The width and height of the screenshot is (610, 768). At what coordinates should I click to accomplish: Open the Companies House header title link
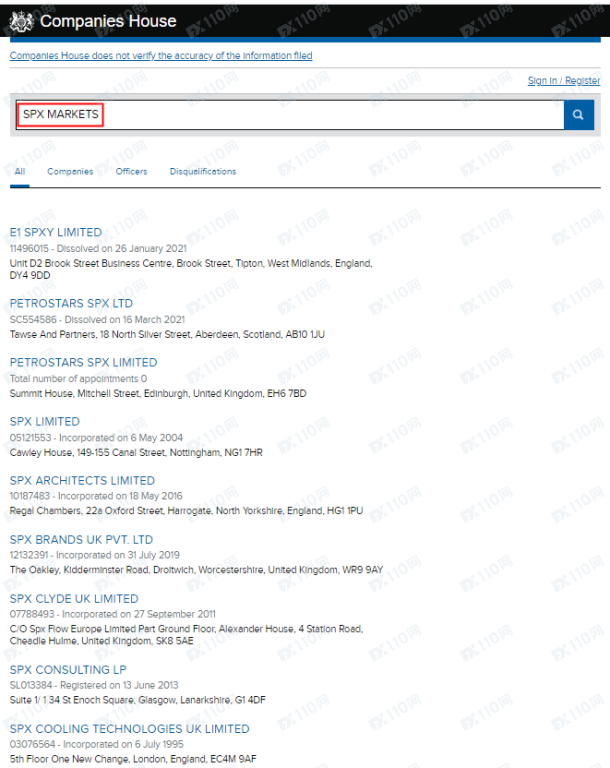pos(108,21)
